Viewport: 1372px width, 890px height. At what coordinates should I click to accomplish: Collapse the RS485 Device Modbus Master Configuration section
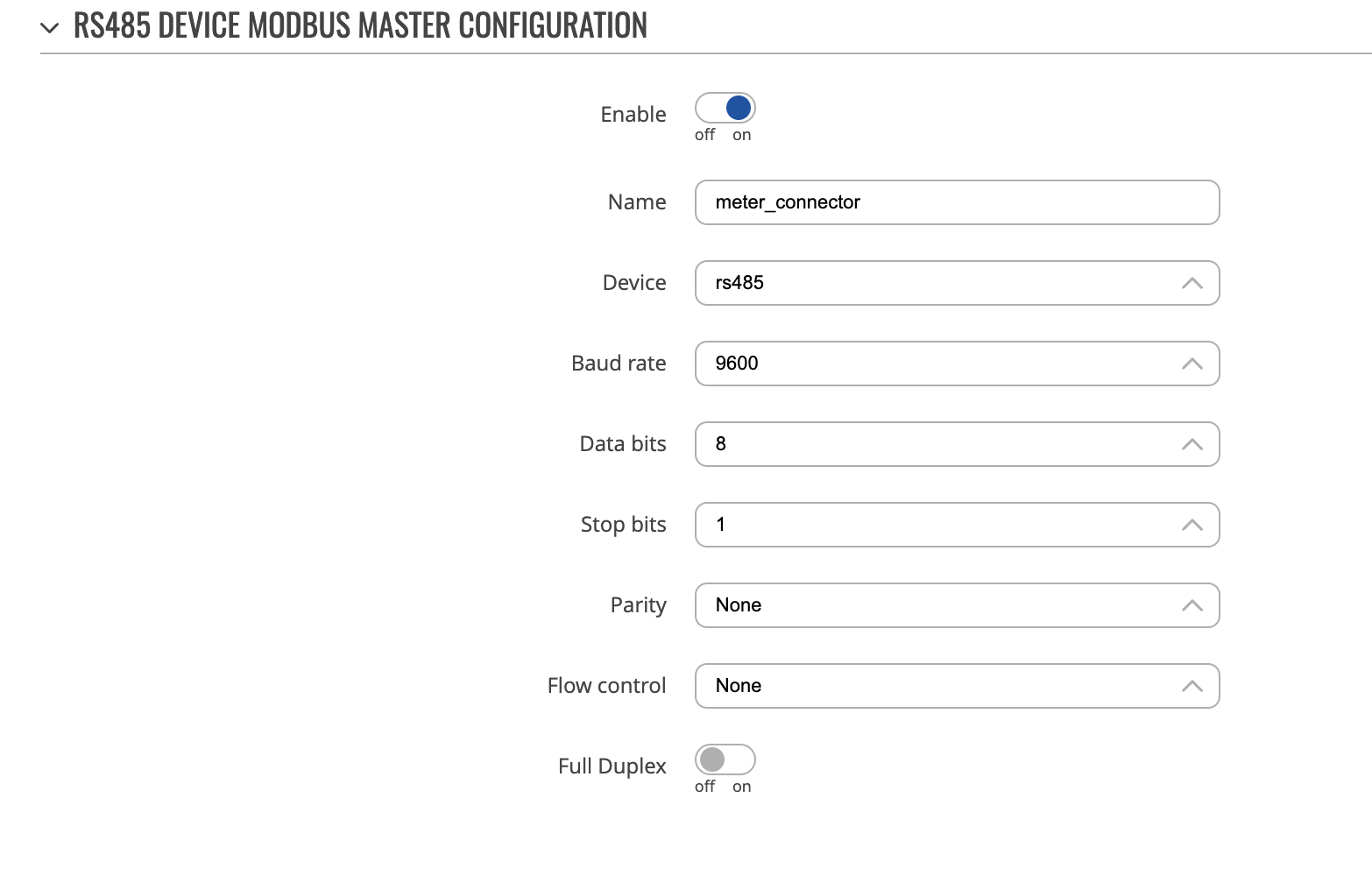(x=50, y=28)
